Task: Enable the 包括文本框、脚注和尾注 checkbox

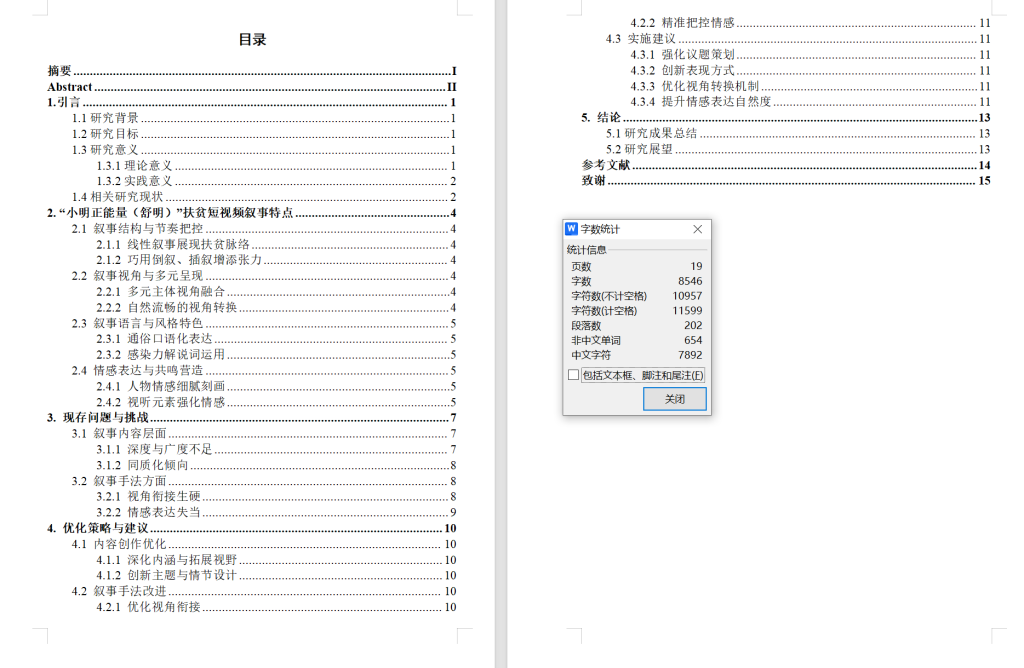Action: (x=573, y=375)
